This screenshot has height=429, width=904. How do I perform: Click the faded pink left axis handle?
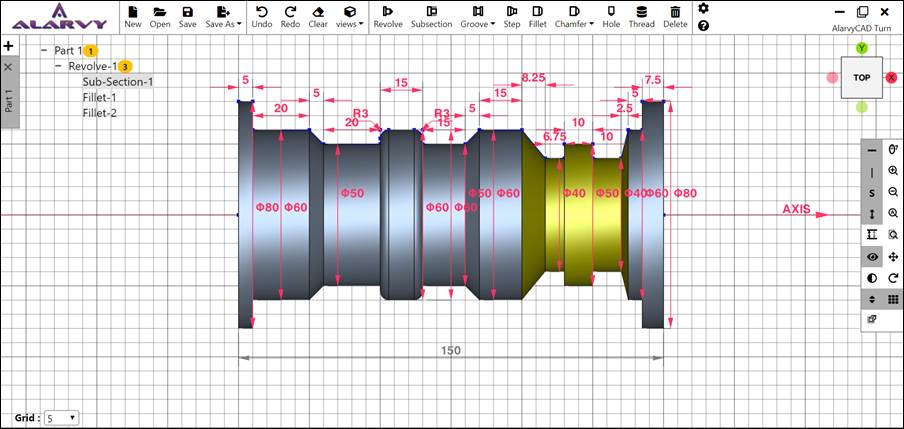832,78
